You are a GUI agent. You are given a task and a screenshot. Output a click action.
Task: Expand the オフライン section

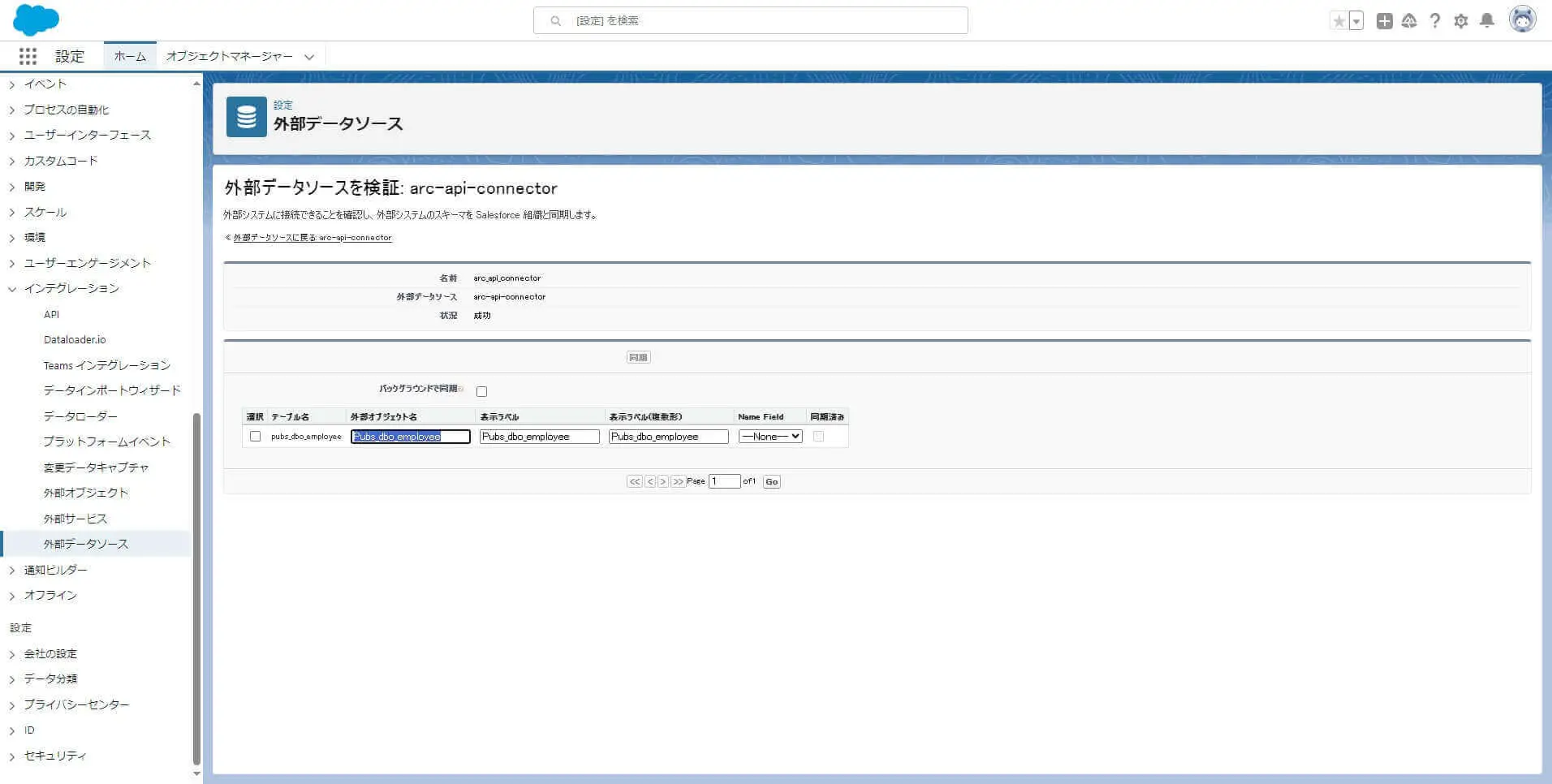[x=12, y=596]
